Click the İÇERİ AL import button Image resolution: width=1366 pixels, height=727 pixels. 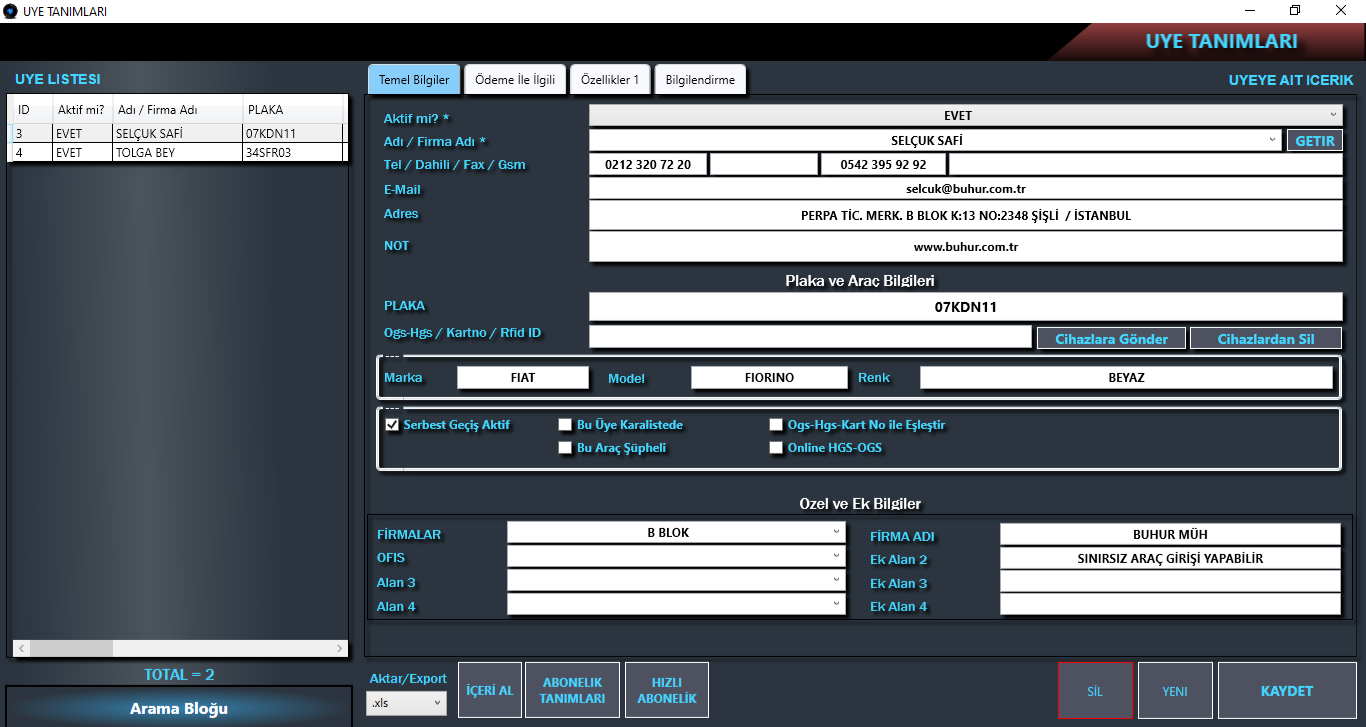pyautogui.click(x=490, y=690)
